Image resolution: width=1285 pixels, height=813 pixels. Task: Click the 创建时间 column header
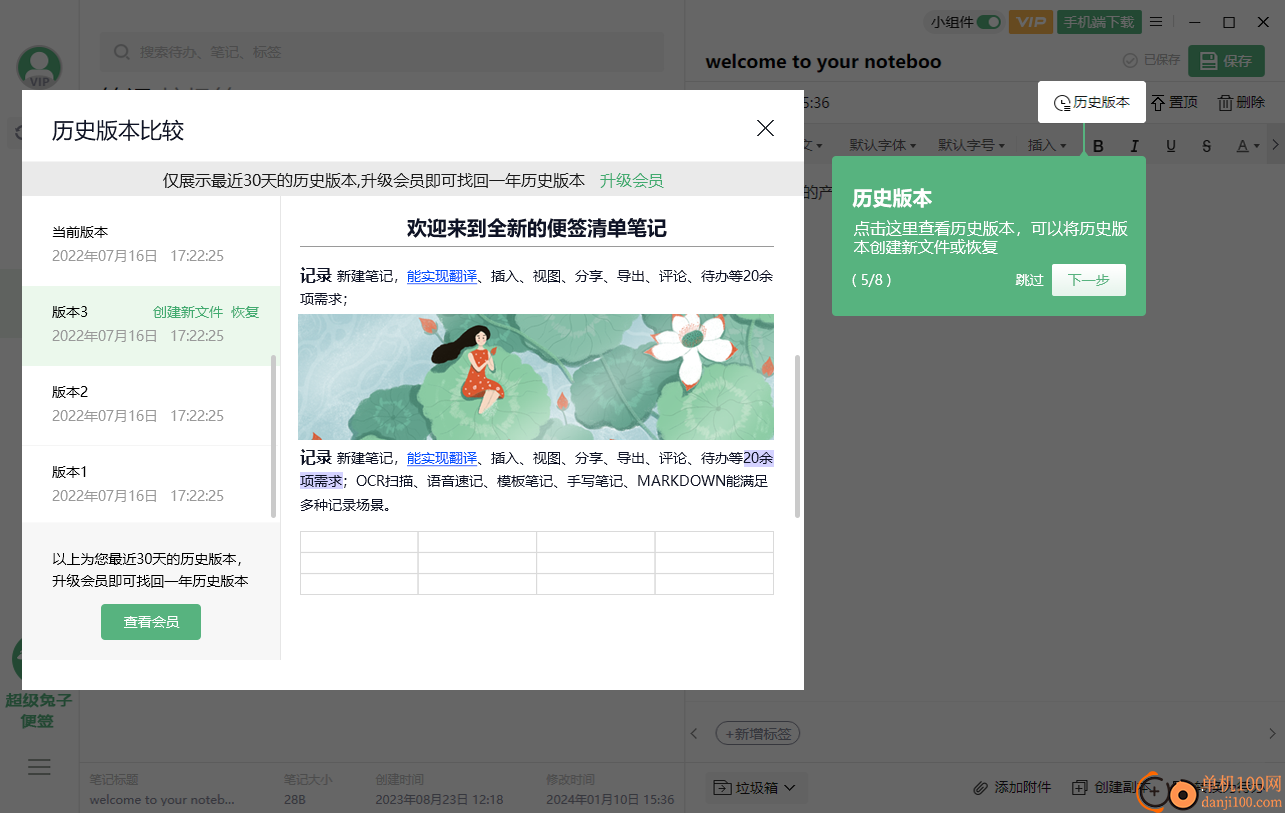(x=401, y=780)
